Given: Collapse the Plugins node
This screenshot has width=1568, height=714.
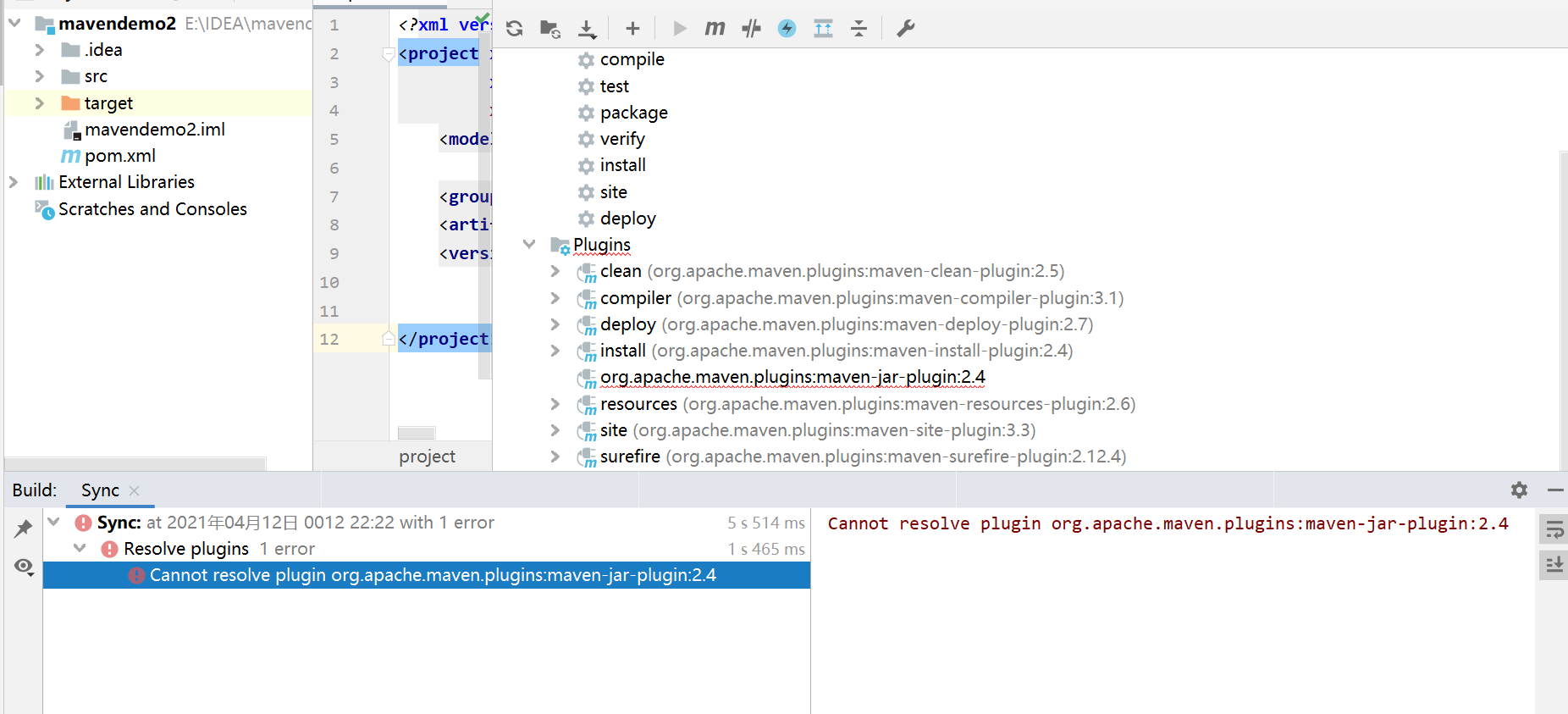Looking at the screenshot, I should point(529,245).
